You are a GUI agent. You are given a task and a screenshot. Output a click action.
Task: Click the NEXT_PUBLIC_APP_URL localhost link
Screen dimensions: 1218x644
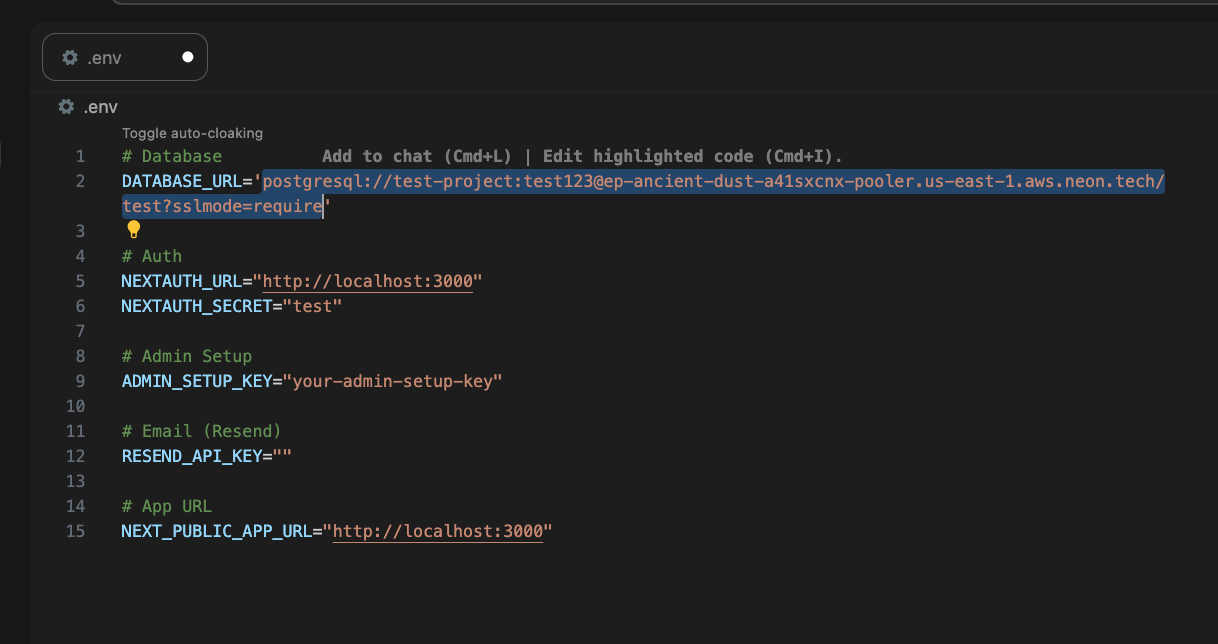[x=439, y=531]
